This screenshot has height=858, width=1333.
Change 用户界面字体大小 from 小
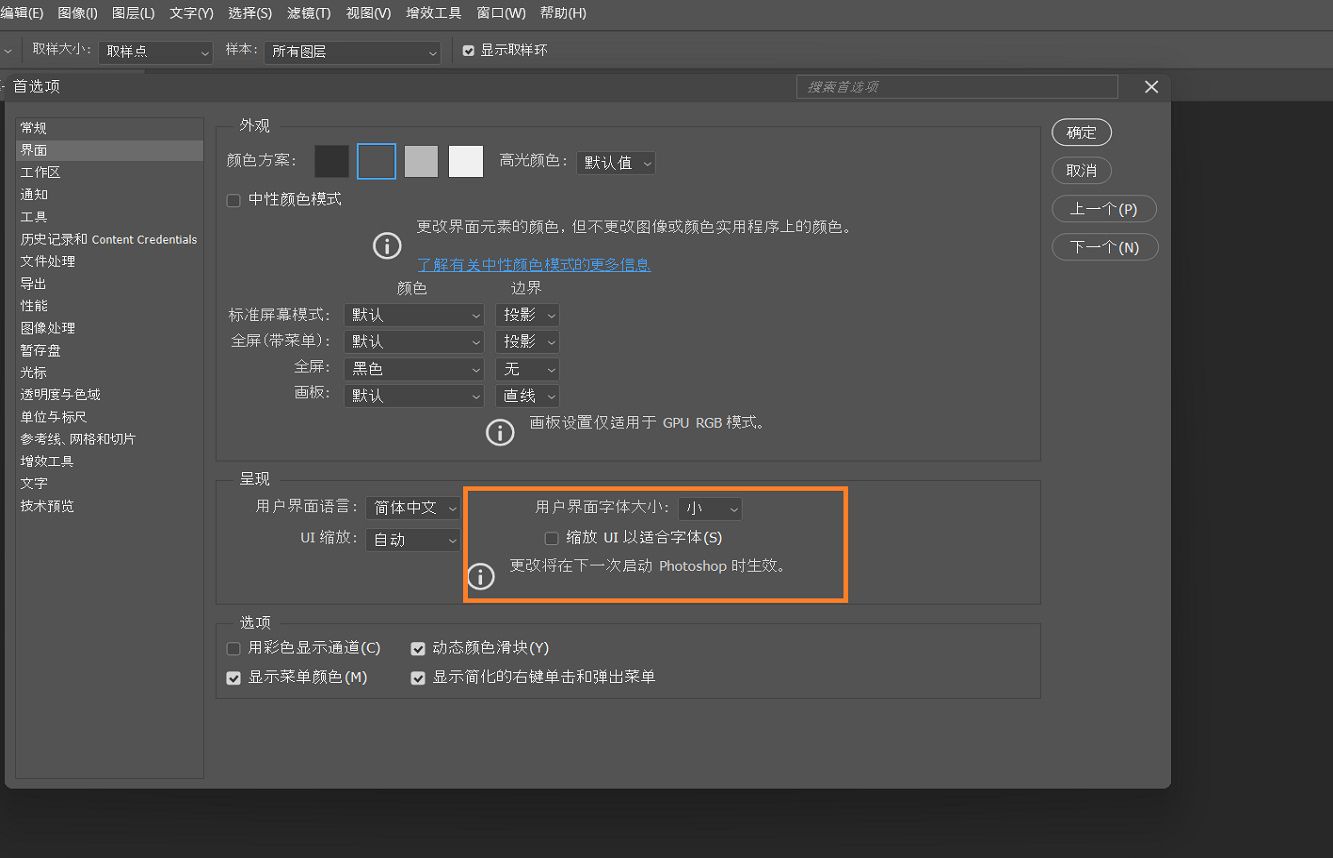[710, 508]
